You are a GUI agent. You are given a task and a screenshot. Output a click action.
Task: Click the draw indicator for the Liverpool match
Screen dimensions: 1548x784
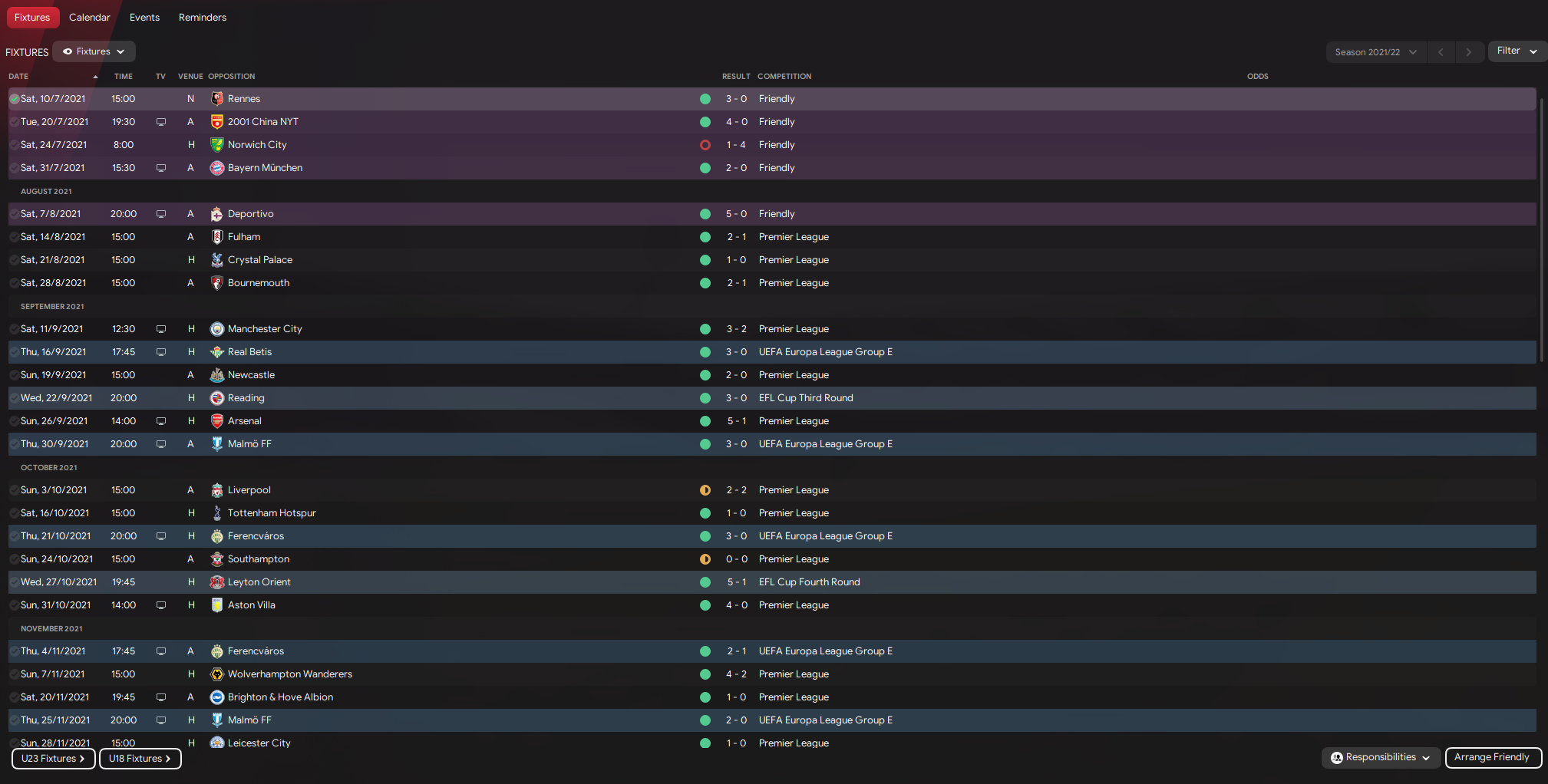coord(705,490)
